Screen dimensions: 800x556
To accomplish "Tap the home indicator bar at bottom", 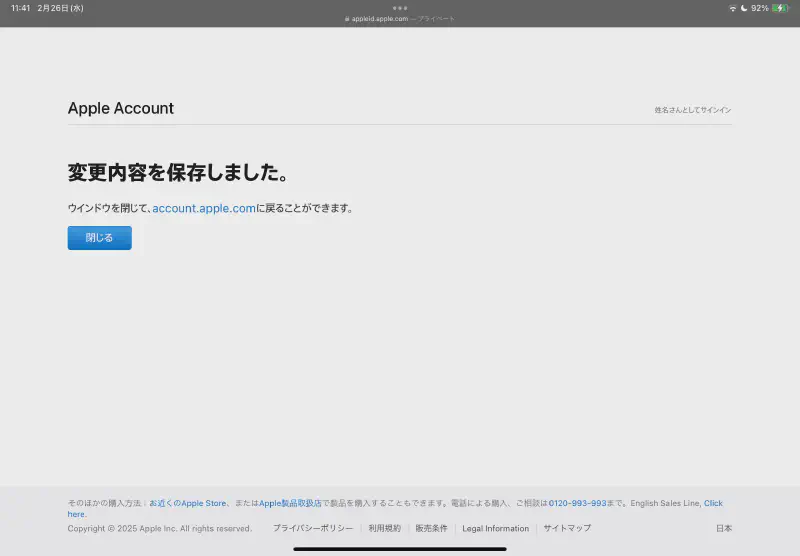I will point(400,548).
